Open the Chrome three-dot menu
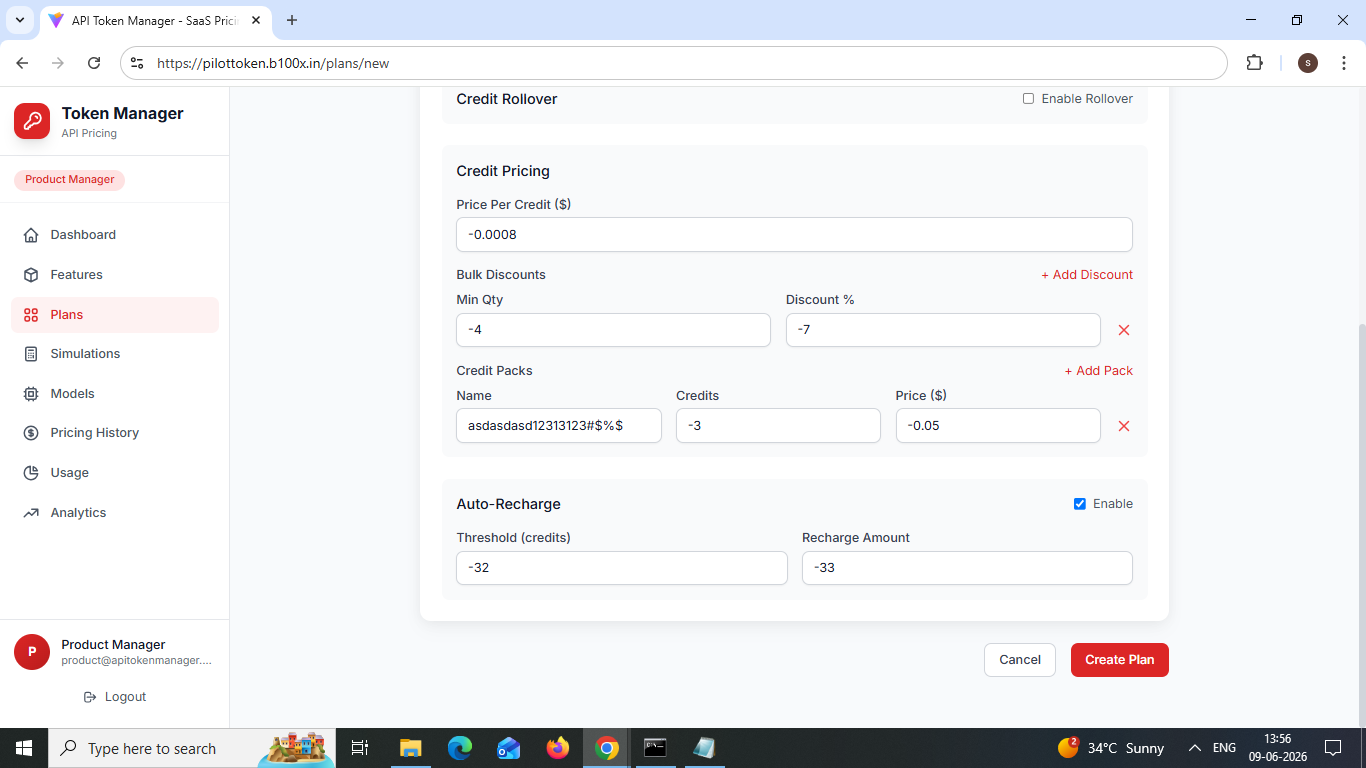The width and height of the screenshot is (1366, 768). (1342, 63)
